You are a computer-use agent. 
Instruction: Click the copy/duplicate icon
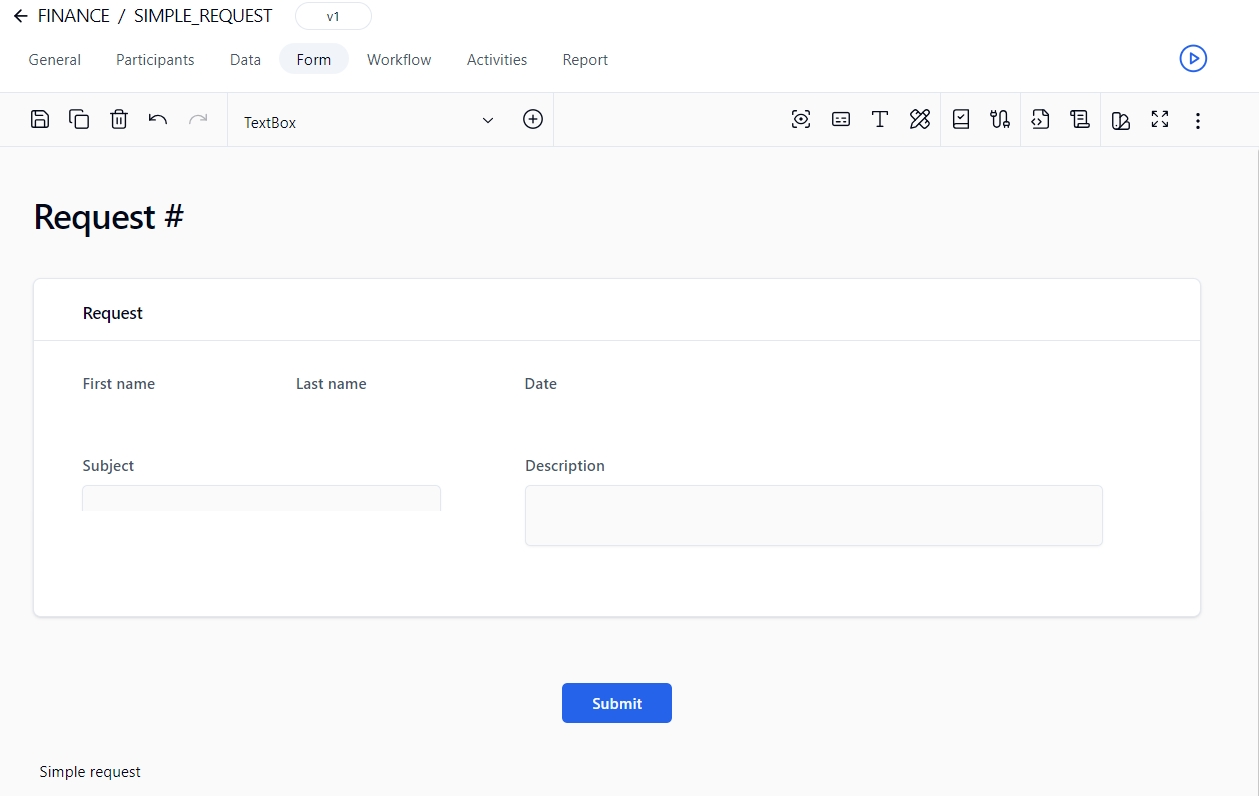click(x=79, y=120)
